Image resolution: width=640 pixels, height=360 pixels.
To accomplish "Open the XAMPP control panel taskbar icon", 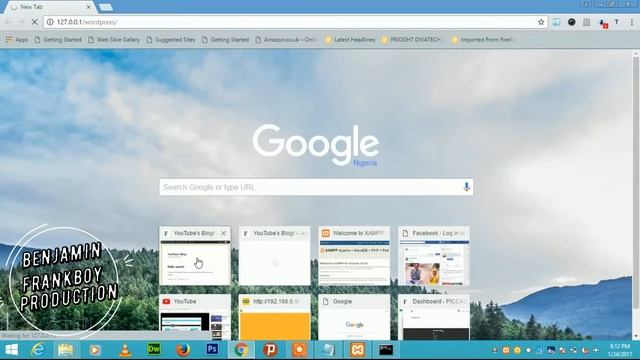I will (x=357, y=350).
